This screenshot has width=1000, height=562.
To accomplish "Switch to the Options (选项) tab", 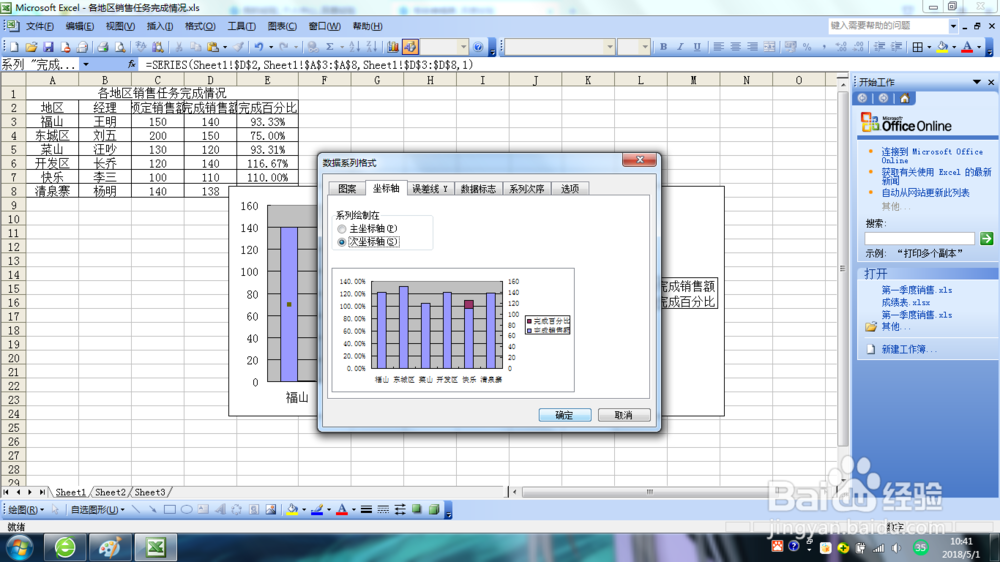I will pos(570,188).
